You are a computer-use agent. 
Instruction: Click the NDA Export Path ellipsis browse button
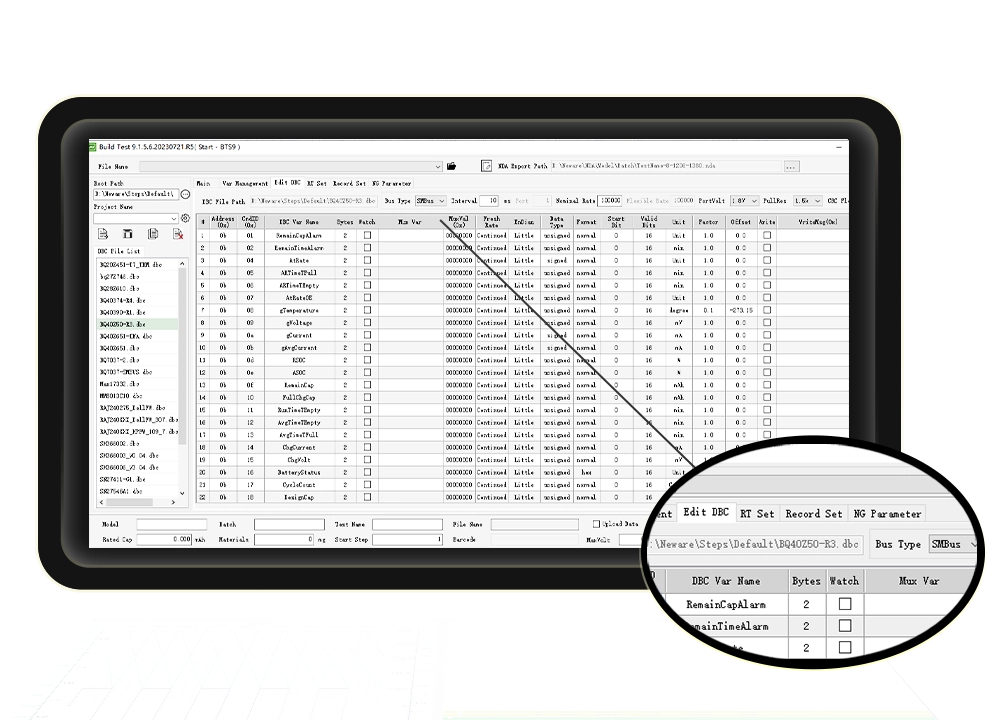pos(791,166)
